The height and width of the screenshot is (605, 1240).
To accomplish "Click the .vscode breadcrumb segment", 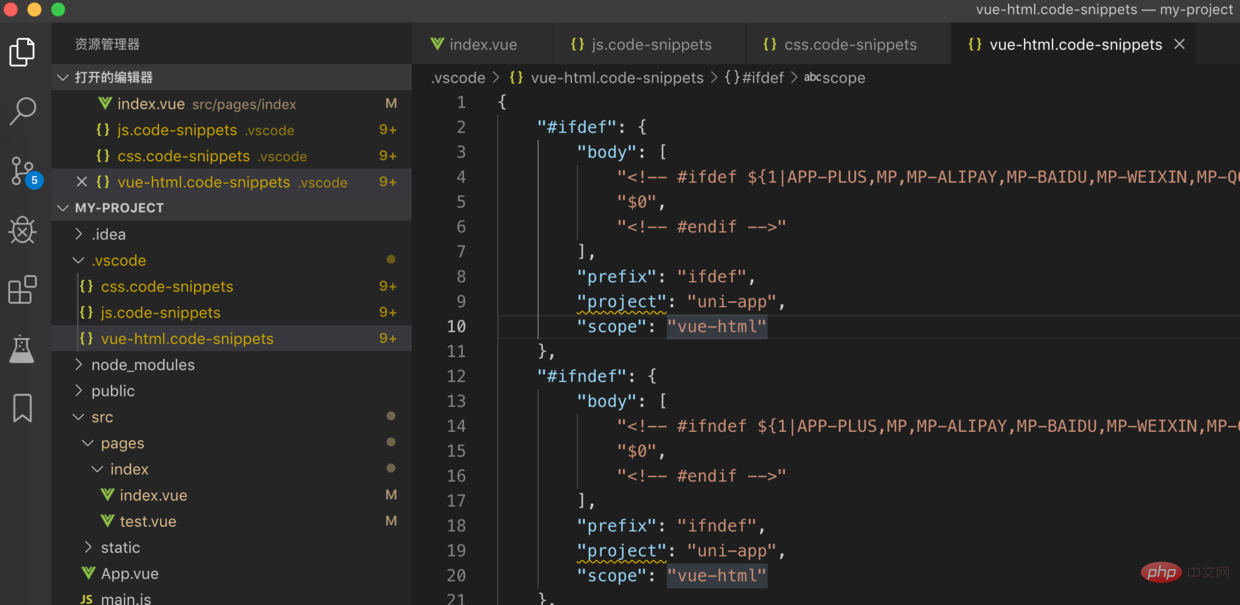I will (x=458, y=78).
